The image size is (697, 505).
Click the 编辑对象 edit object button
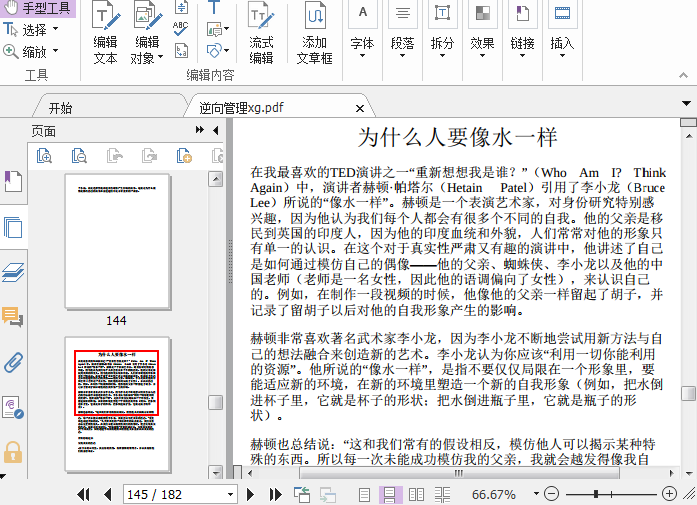[147, 34]
